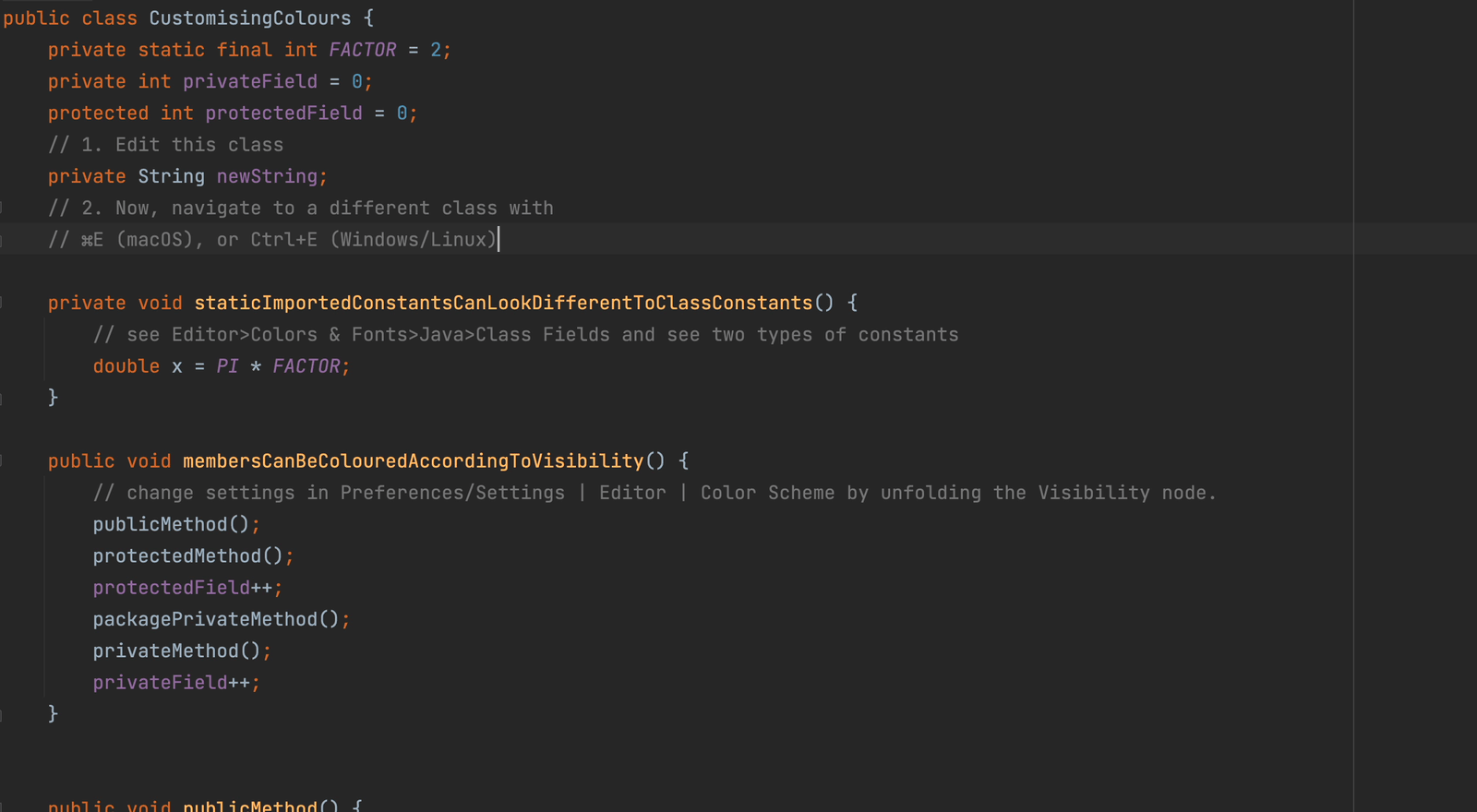Collapse the staticImportedConstantsCanLookDifferentToClassConstants method fold marker

pos(2,303)
